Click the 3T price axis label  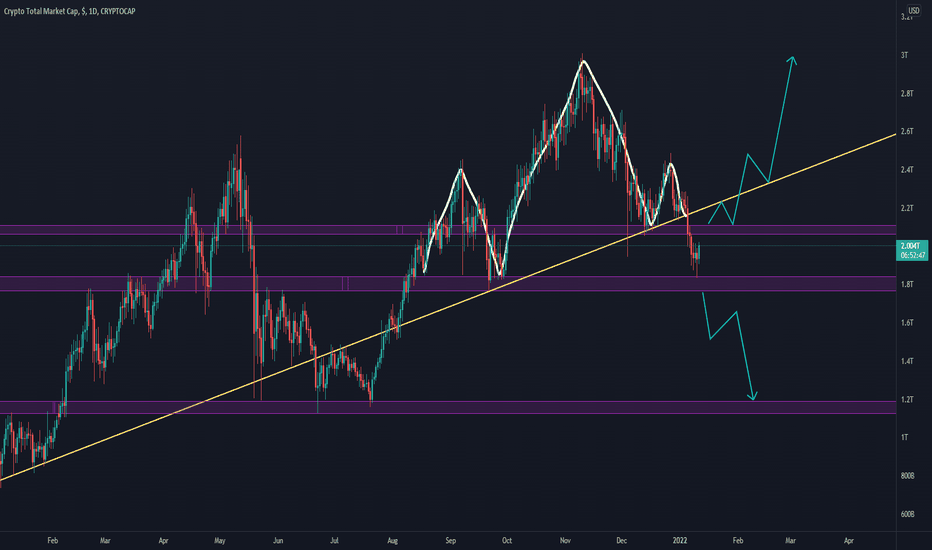click(904, 55)
